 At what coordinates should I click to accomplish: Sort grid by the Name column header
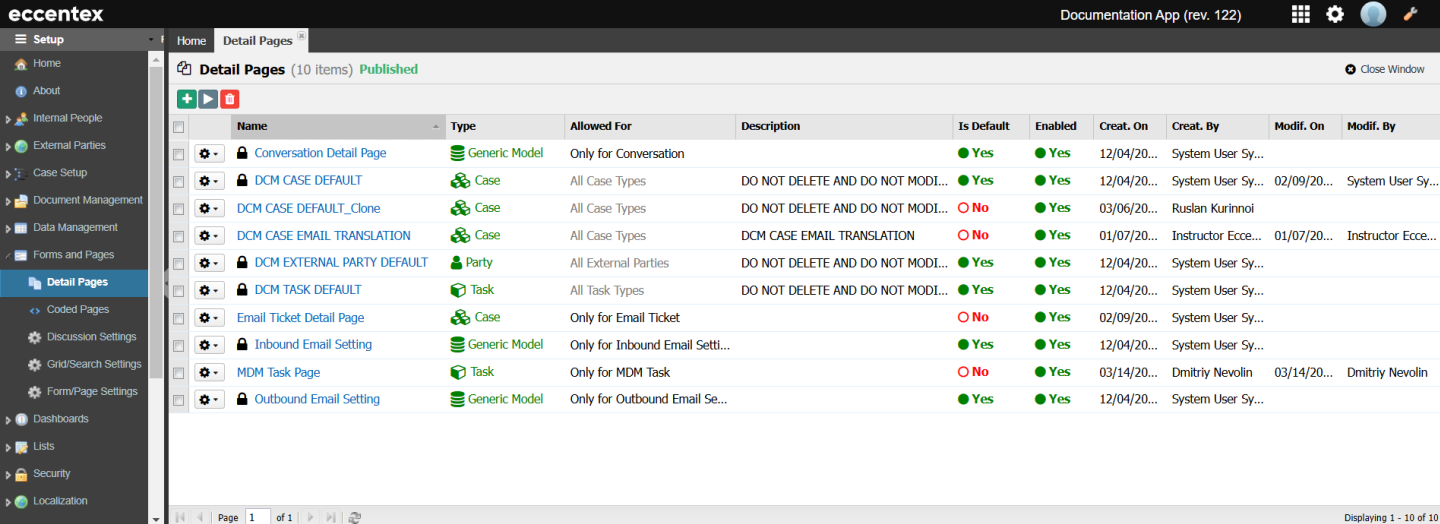click(338, 127)
